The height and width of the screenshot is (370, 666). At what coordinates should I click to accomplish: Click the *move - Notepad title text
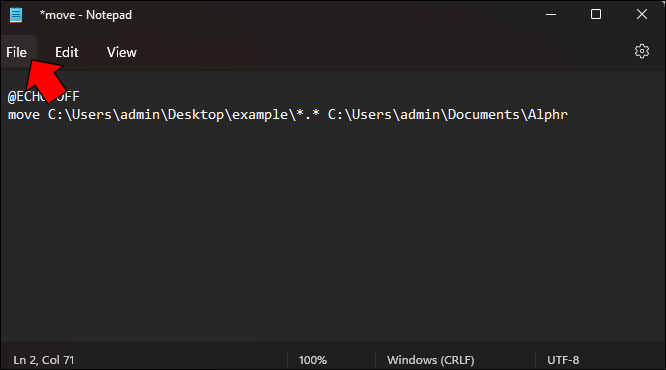click(86, 15)
